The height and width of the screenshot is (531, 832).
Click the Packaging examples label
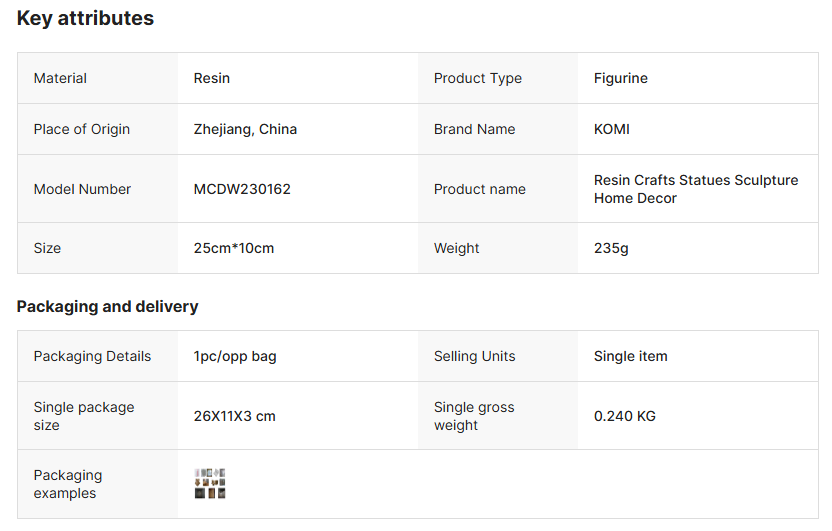[x=68, y=484]
